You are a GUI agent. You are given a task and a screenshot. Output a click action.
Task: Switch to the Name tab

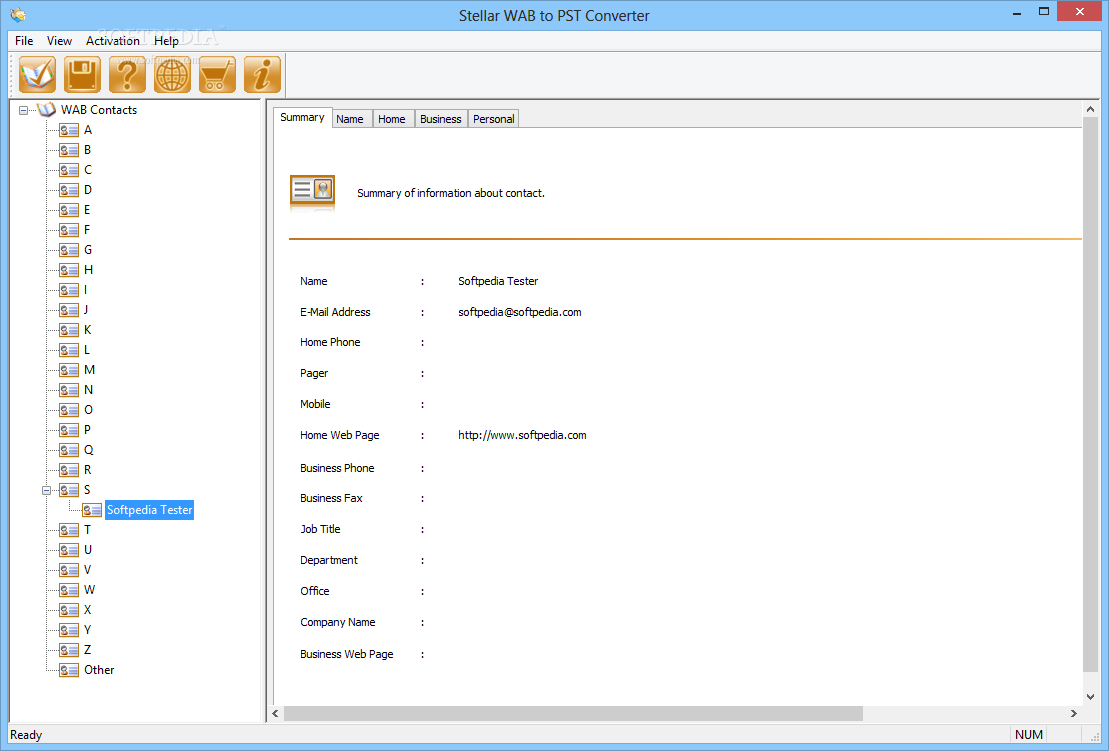point(350,119)
